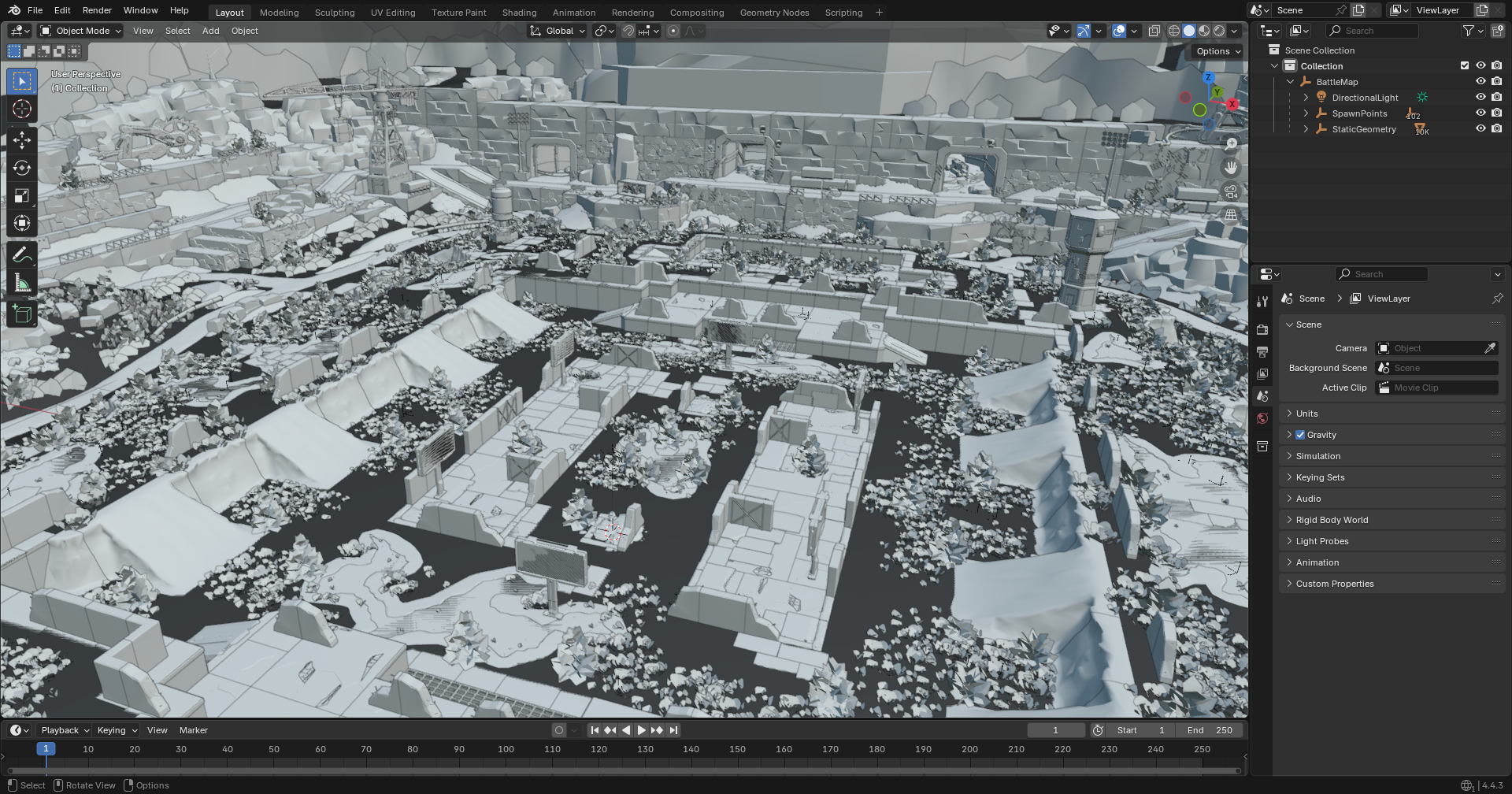Open the Render menu
Viewport: 1512px width, 794px height.
click(97, 10)
